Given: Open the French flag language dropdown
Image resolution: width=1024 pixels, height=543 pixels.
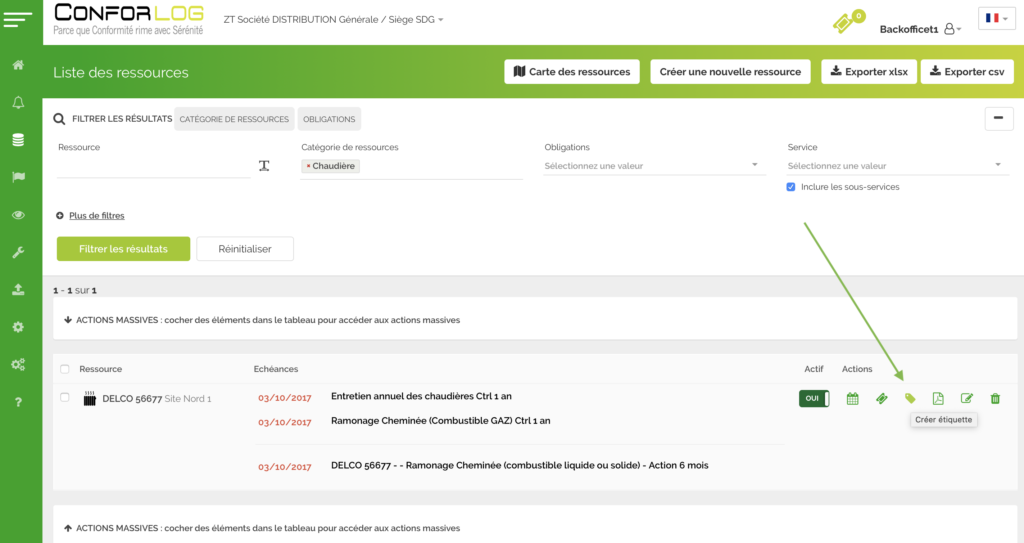Looking at the screenshot, I should pos(996,19).
